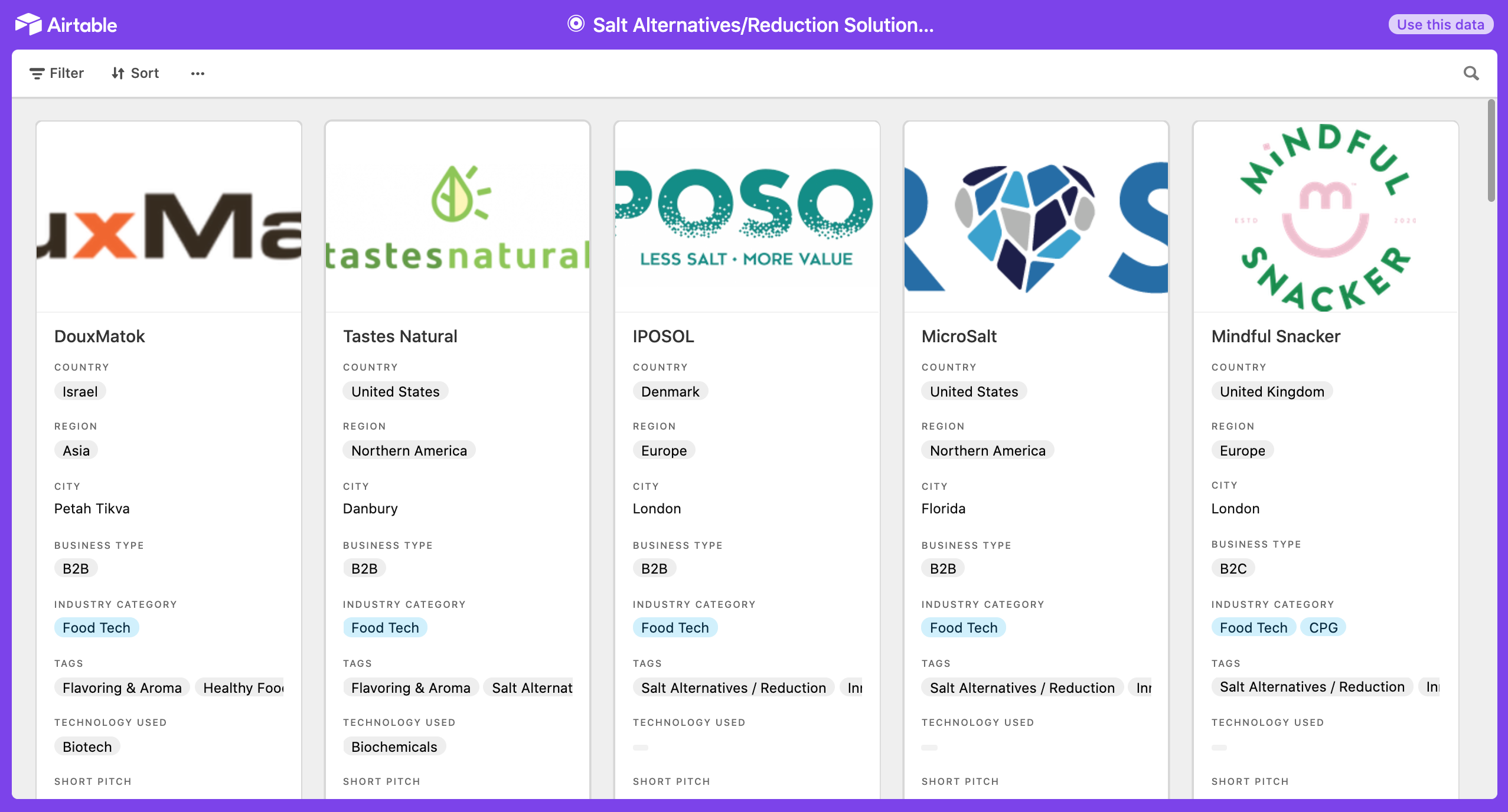The width and height of the screenshot is (1508, 812).
Task: Click the MicroSalt card title
Action: point(959,336)
